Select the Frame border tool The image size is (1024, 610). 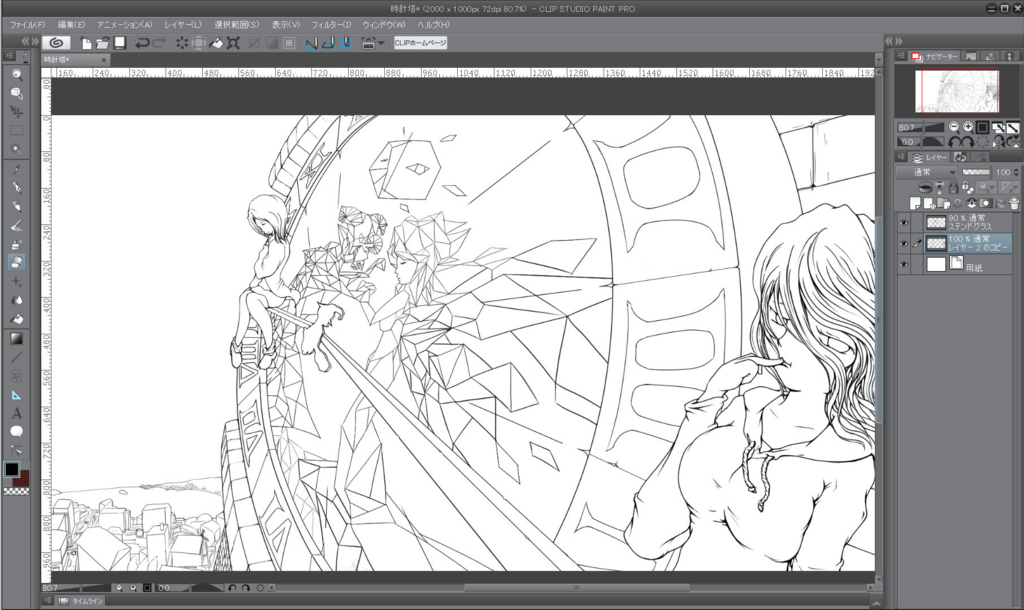click(16, 376)
